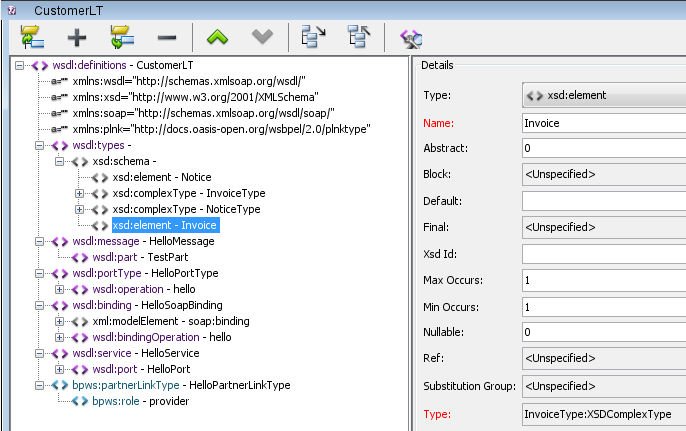Image resolution: width=686 pixels, height=431 pixels.
Task: Expand xml:modelElement soap:binding node
Action: pyautogui.click(x=60, y=322)
